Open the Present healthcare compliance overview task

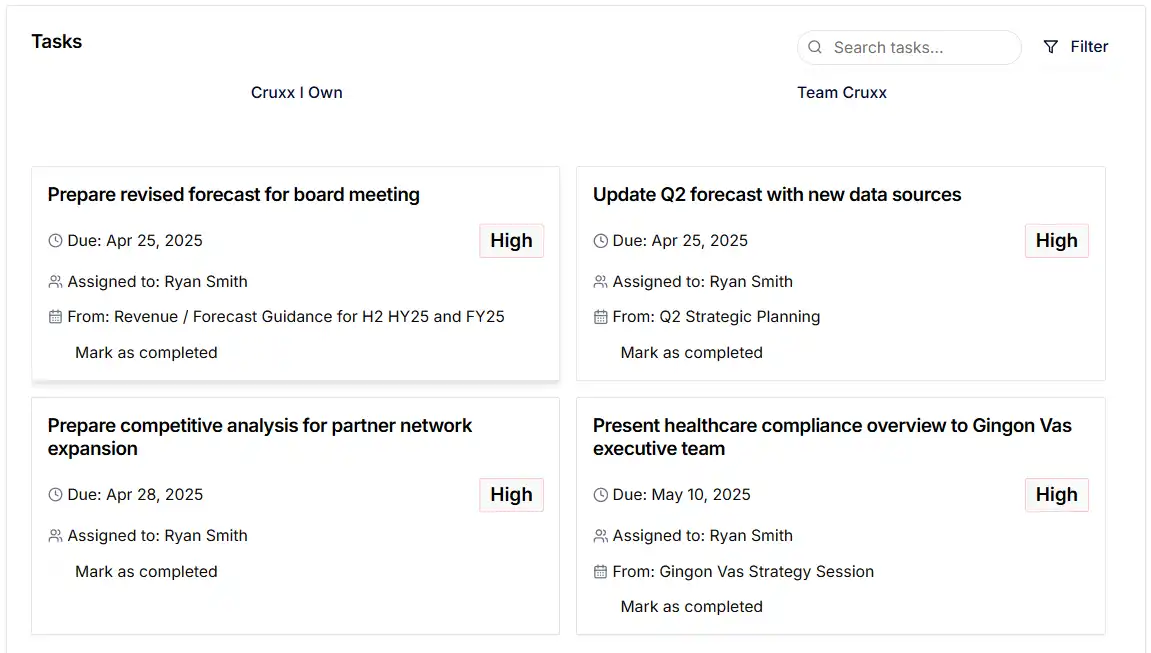click(x=831, y=437)
